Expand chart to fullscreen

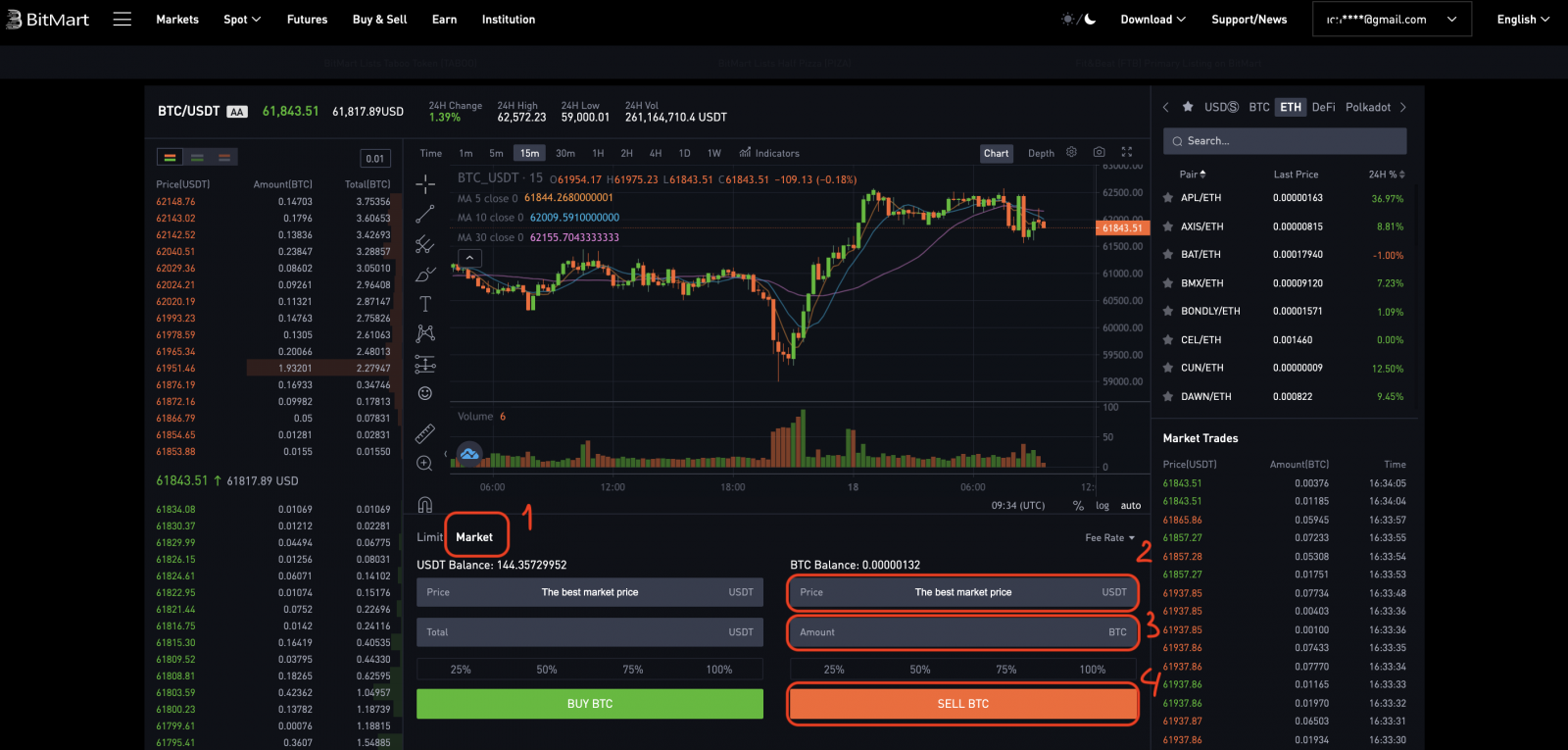1127,152
